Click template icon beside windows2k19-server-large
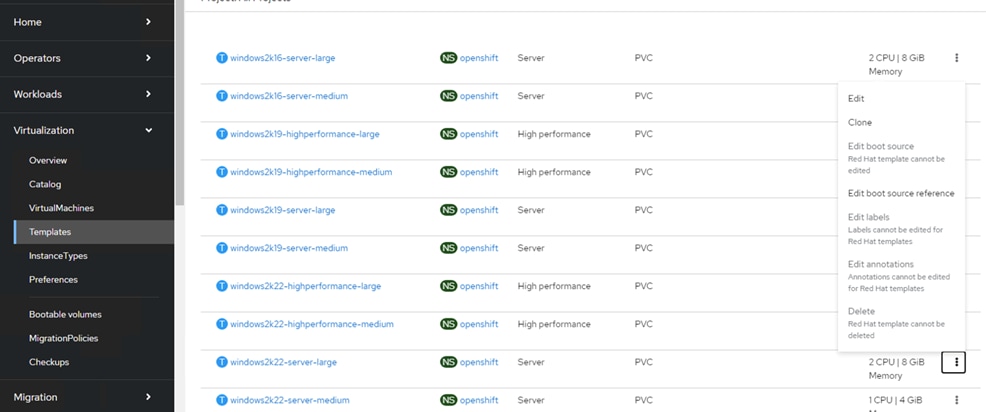Viewport: 986px width, 412px height. pos(222,210)
